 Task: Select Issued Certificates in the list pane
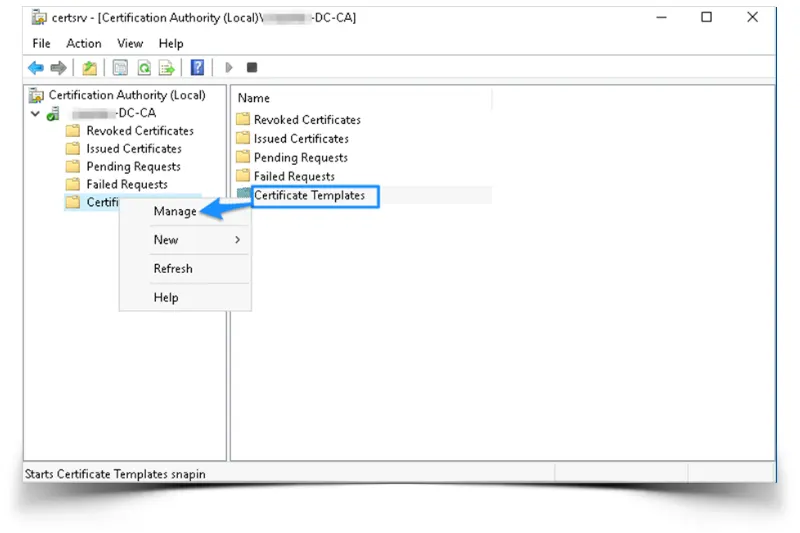coord(301,138)
